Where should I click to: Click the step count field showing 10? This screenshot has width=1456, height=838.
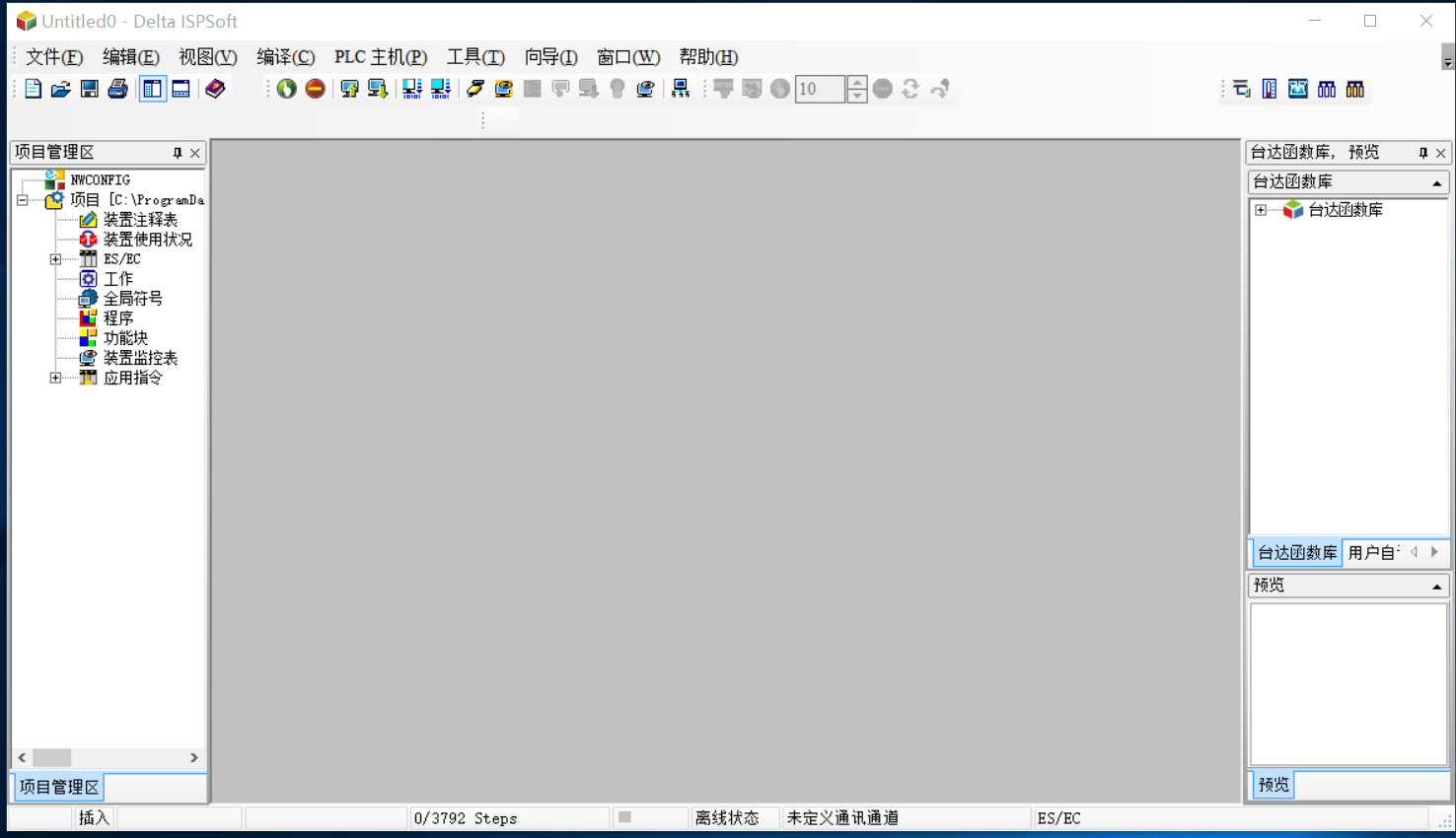pyautogui.click(x=820, y=89)
